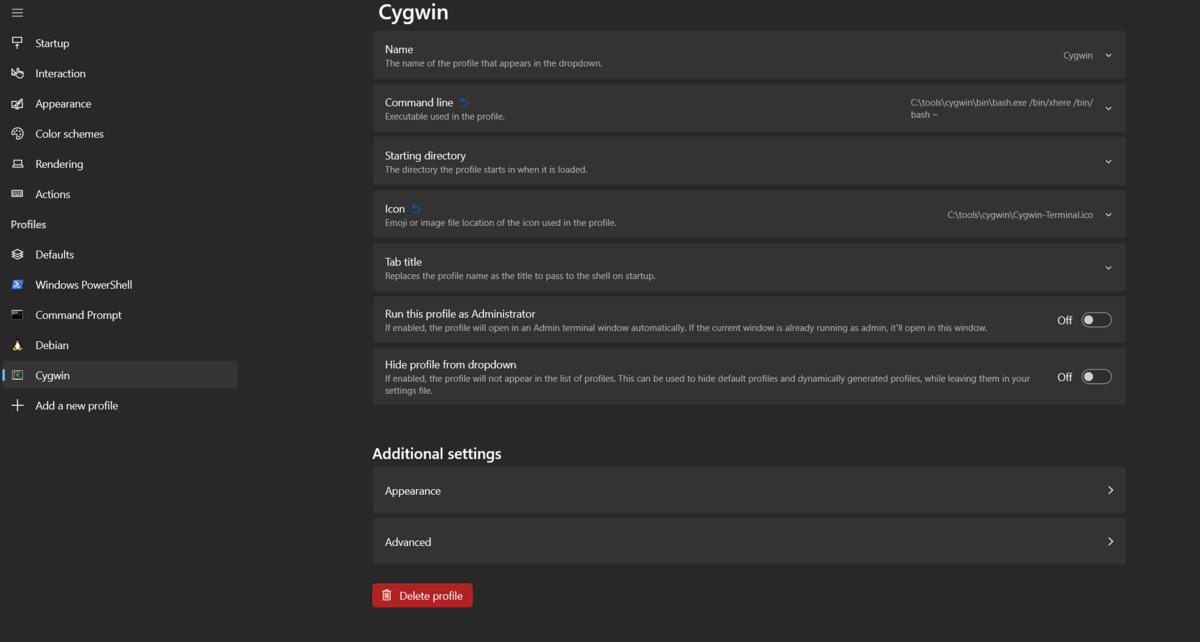Click the Command Prompt profile icon
The height and width of the screenshot is (642, 1200).
point(17,315)
